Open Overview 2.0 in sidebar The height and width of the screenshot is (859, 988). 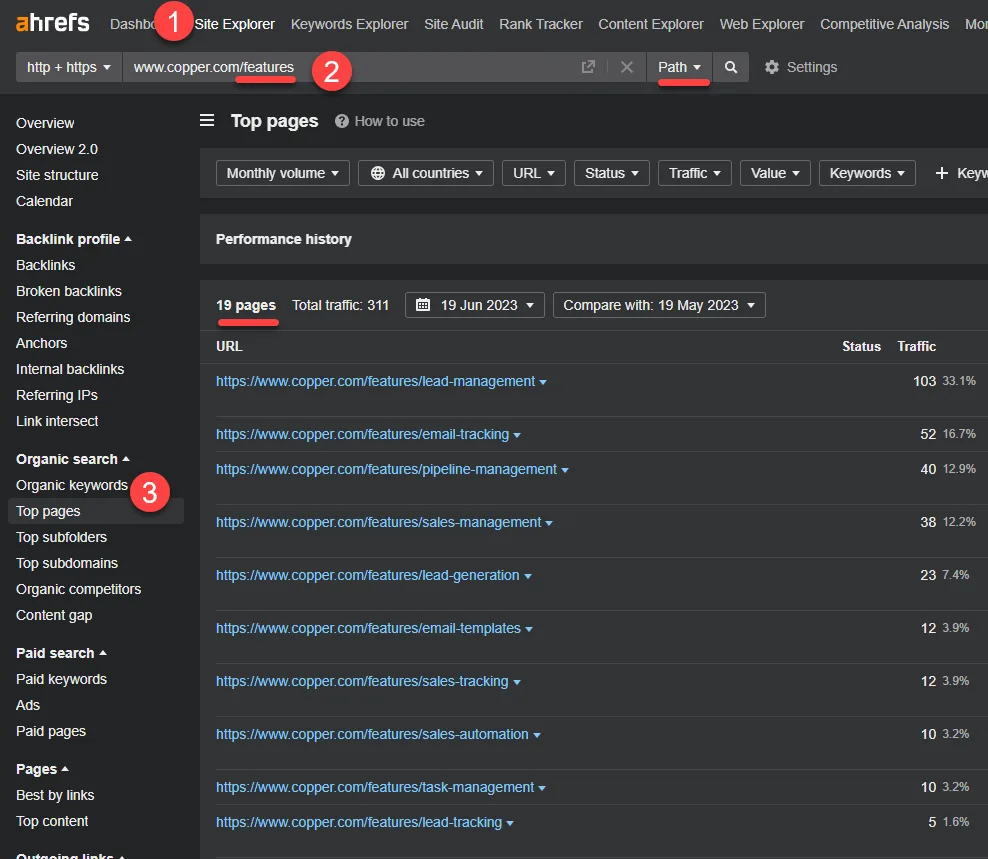[57, 149]
